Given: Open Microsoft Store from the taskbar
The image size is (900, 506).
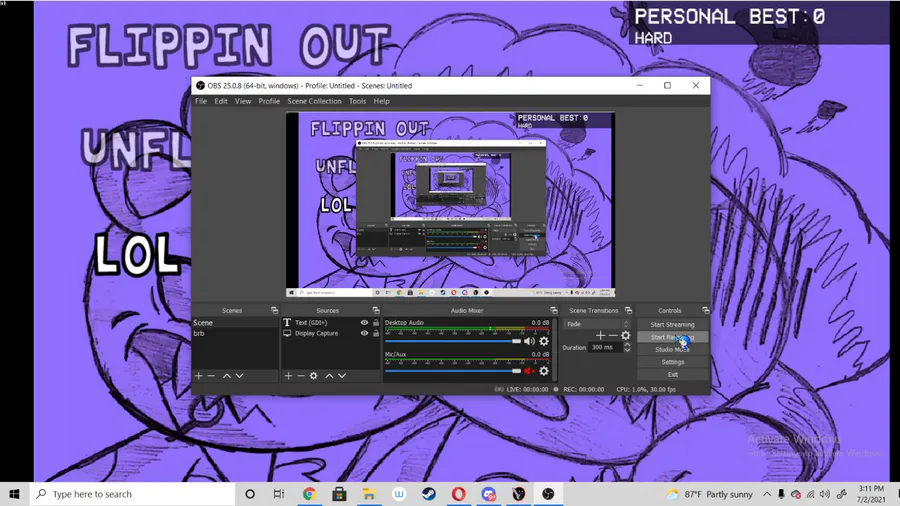Looking at the screenshot, I should coord(339,494).
